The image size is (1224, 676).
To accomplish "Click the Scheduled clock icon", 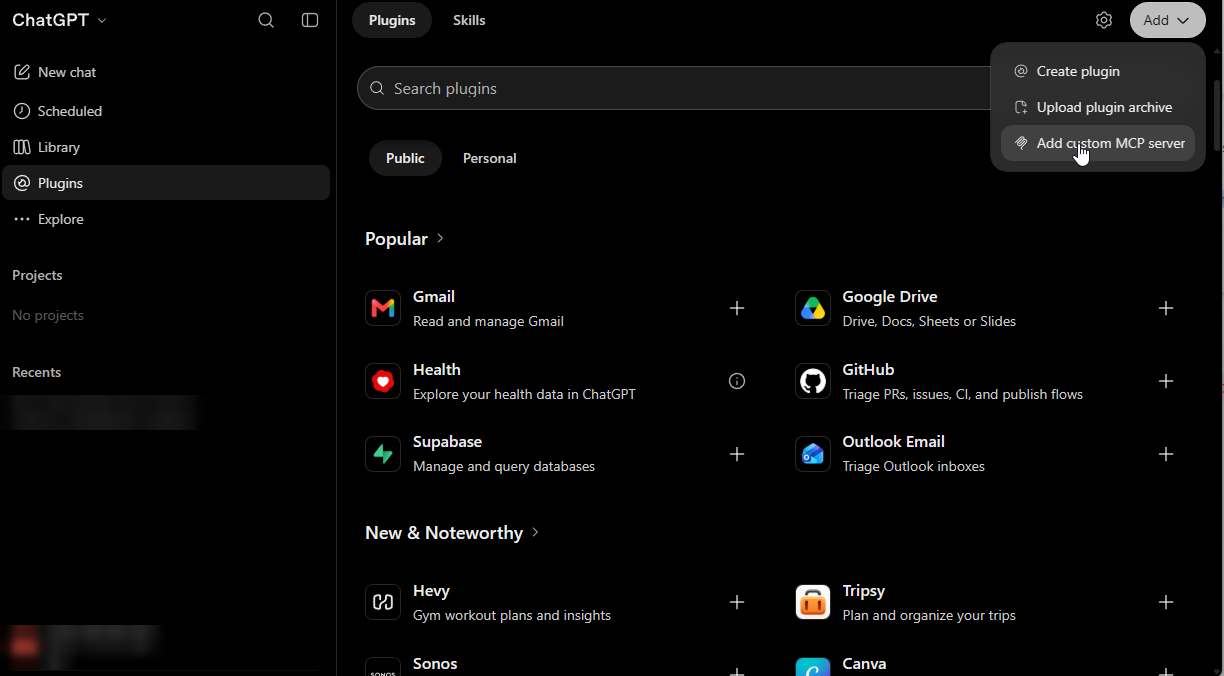I will point(22,111).
